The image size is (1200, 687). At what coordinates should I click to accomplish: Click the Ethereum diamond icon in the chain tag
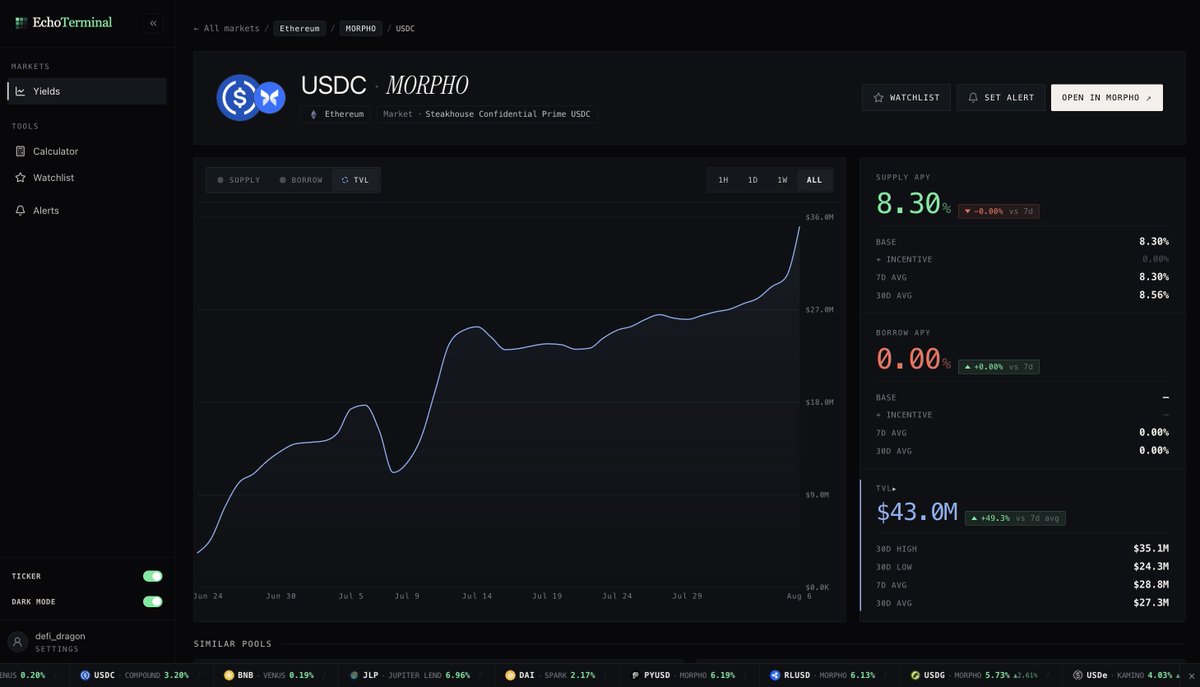[314, 114]
